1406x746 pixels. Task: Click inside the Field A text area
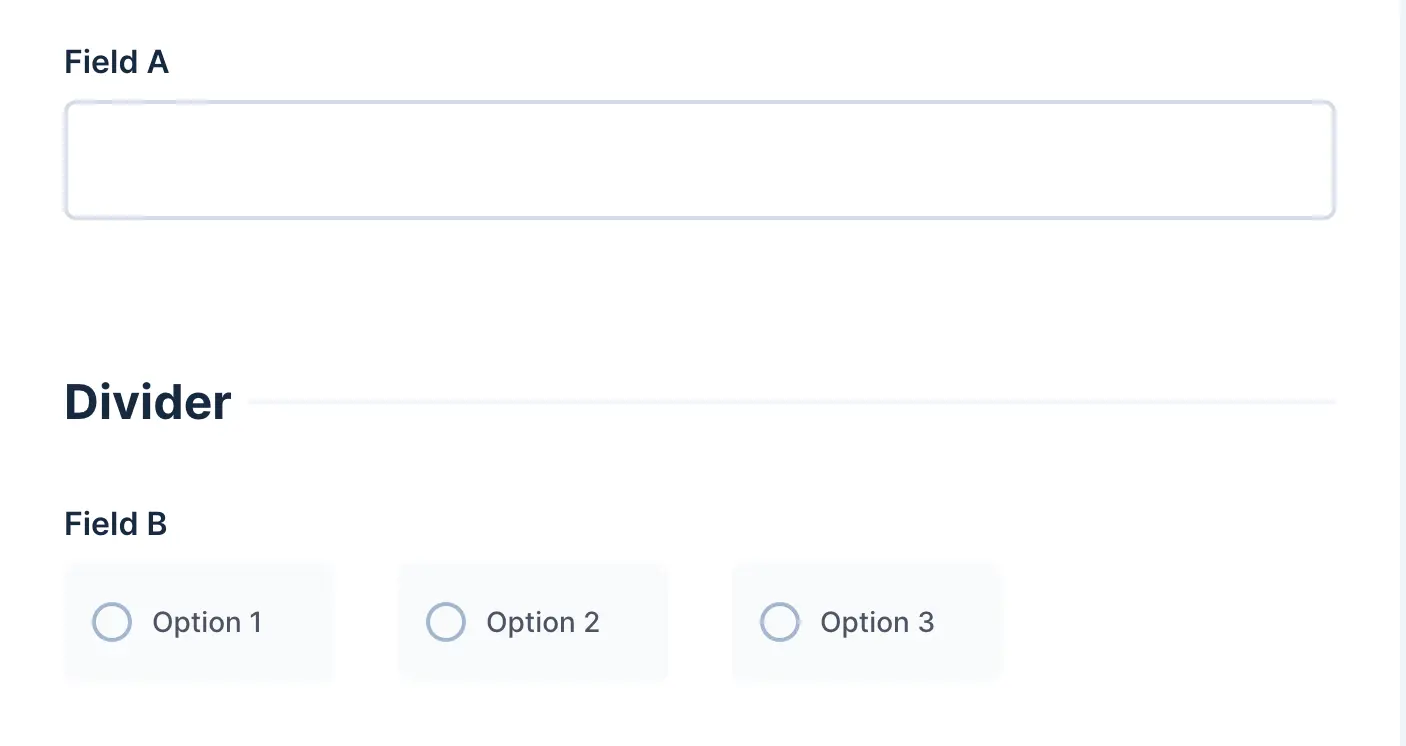point(700,158)
